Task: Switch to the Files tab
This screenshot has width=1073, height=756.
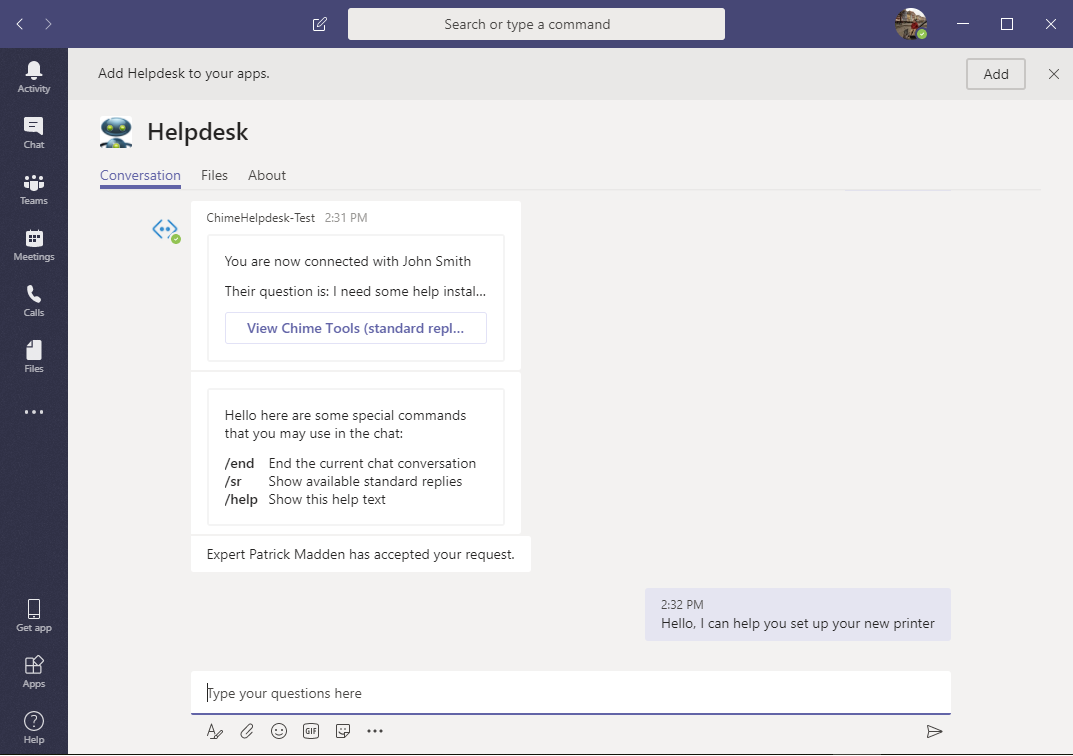Action: pyautogui.click(x=214, y=175)
